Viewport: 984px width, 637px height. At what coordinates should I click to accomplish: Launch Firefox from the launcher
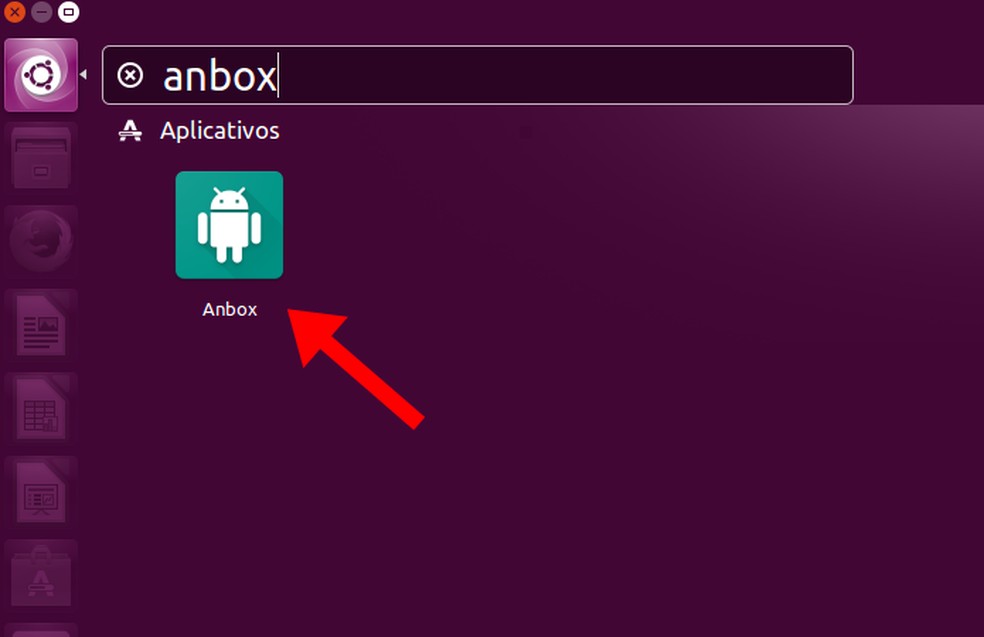(x=41, y=241)
